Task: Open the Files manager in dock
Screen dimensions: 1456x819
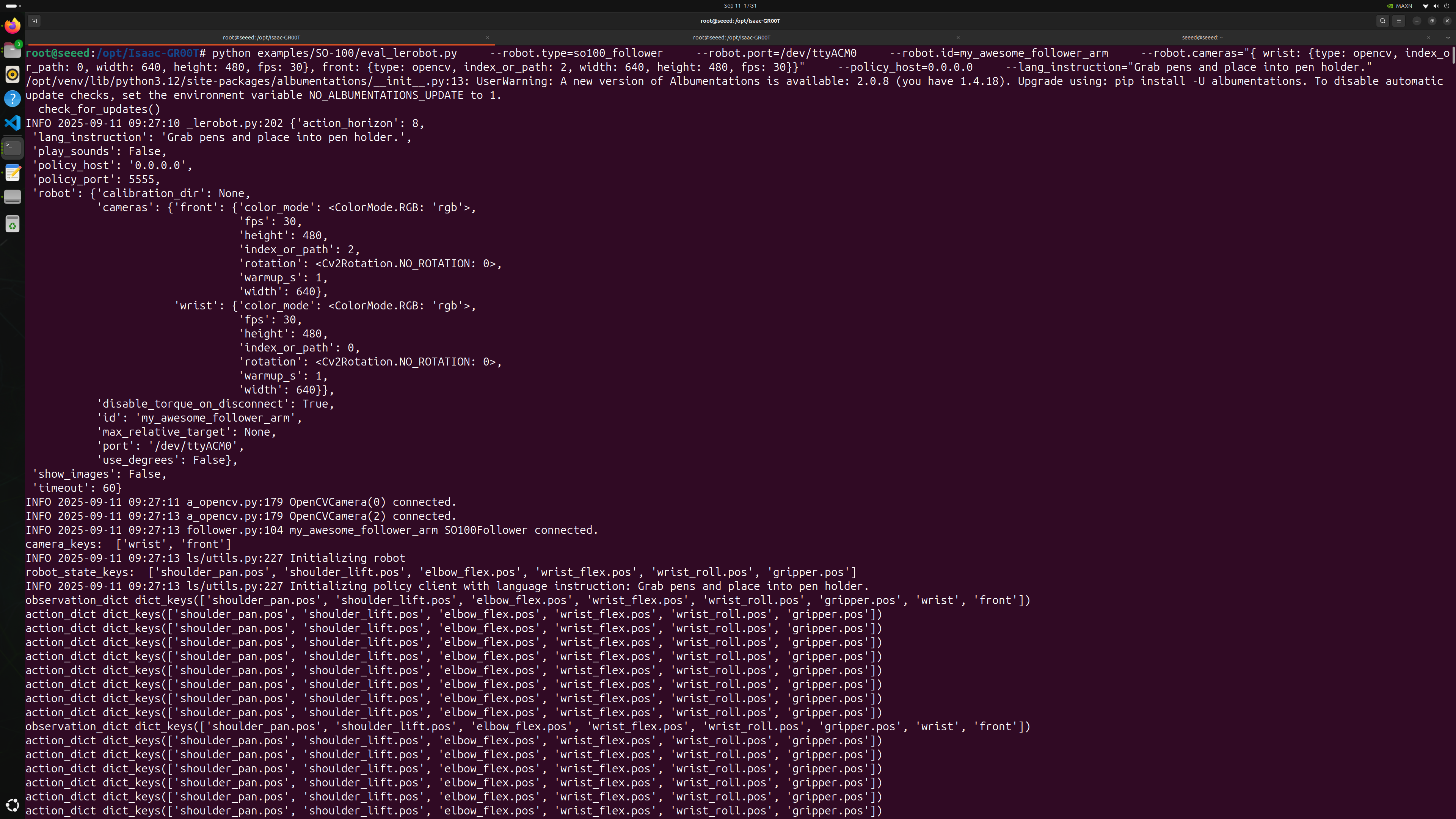Action: click(13, 50)
